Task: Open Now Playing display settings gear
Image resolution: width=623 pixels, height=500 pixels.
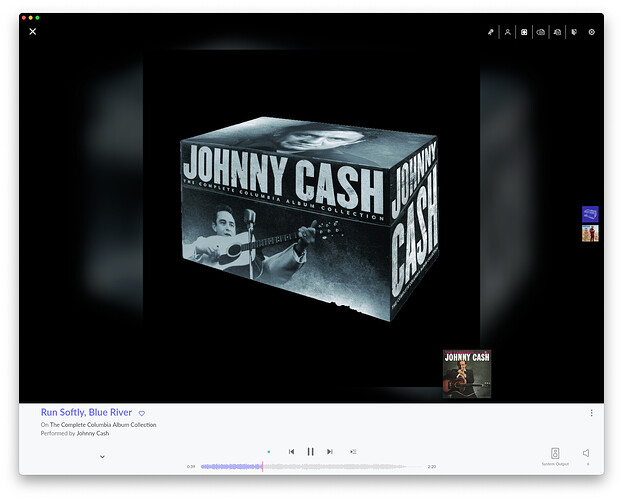Action: tap(592, 32)
